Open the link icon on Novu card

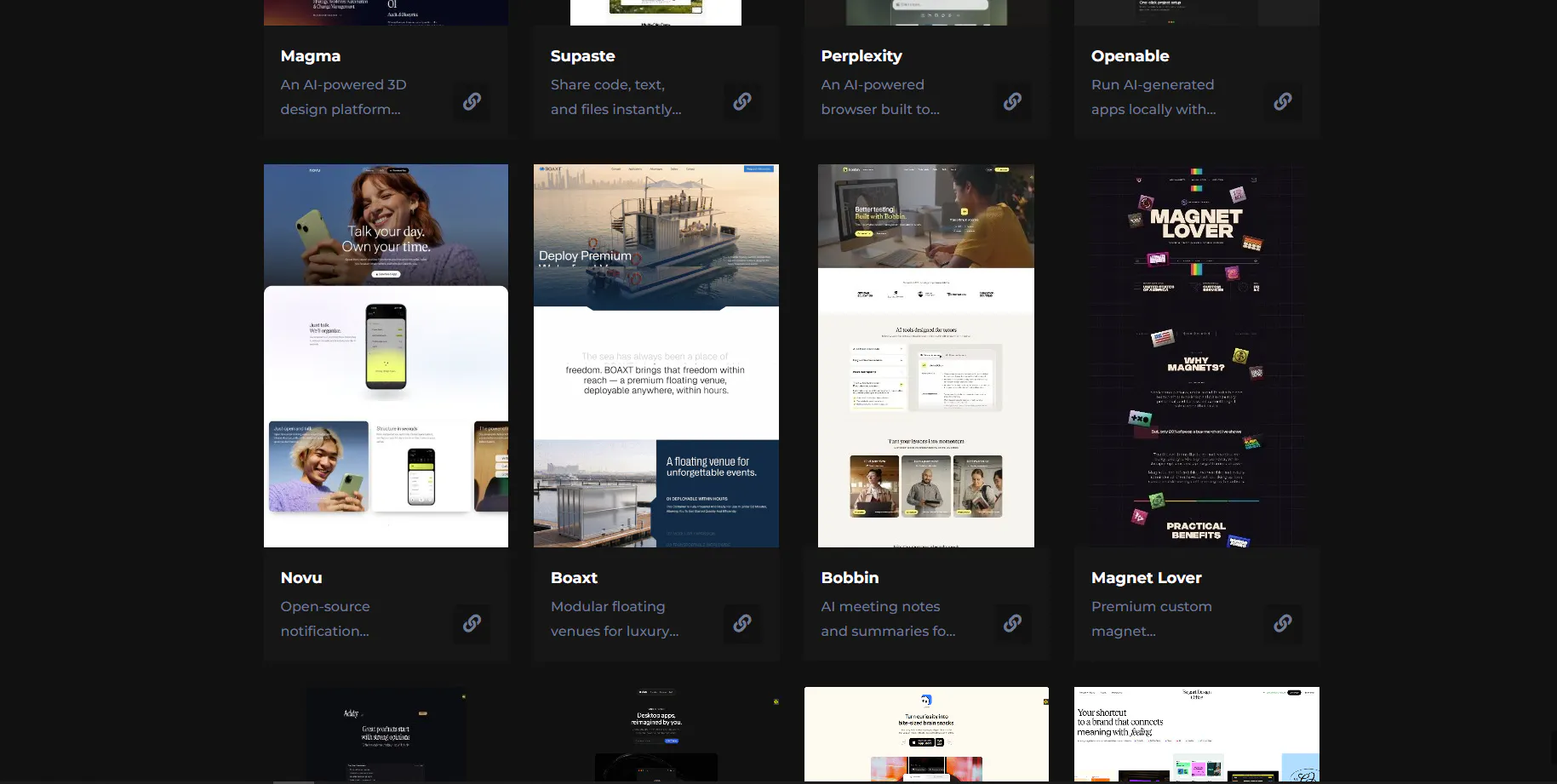[x=472, y=623]
